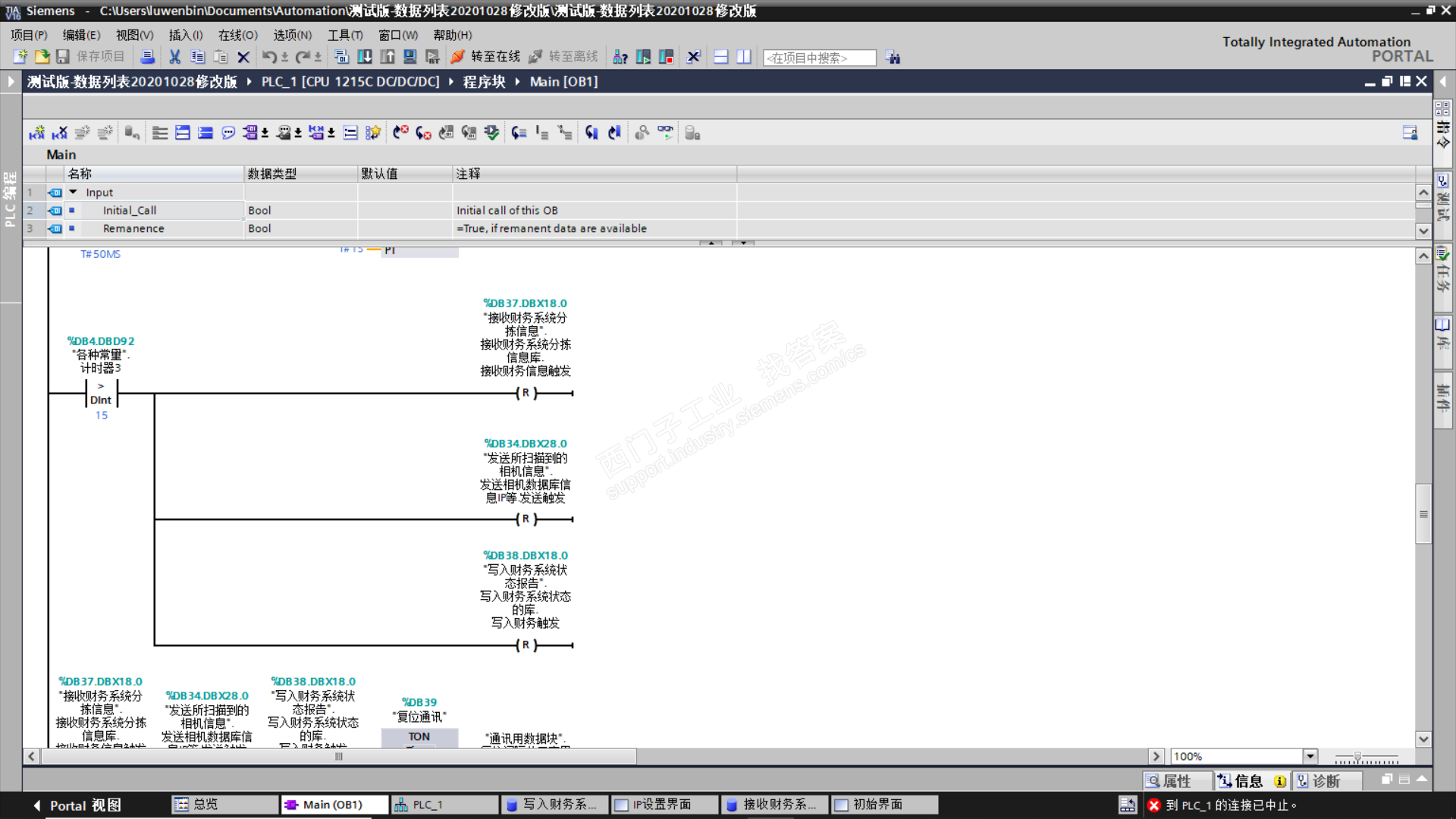Click the Stop CPU icon
Viewport: 1456px width, 819px height.
click(666, 57)
